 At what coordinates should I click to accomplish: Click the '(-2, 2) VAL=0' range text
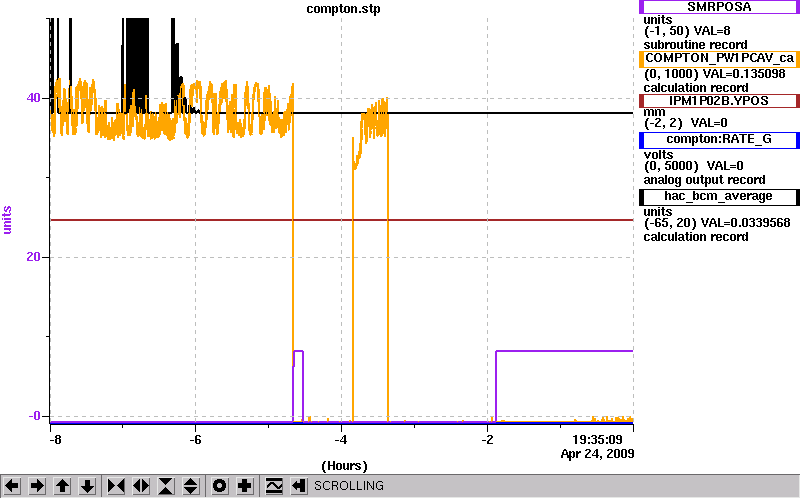pos(686,123)
